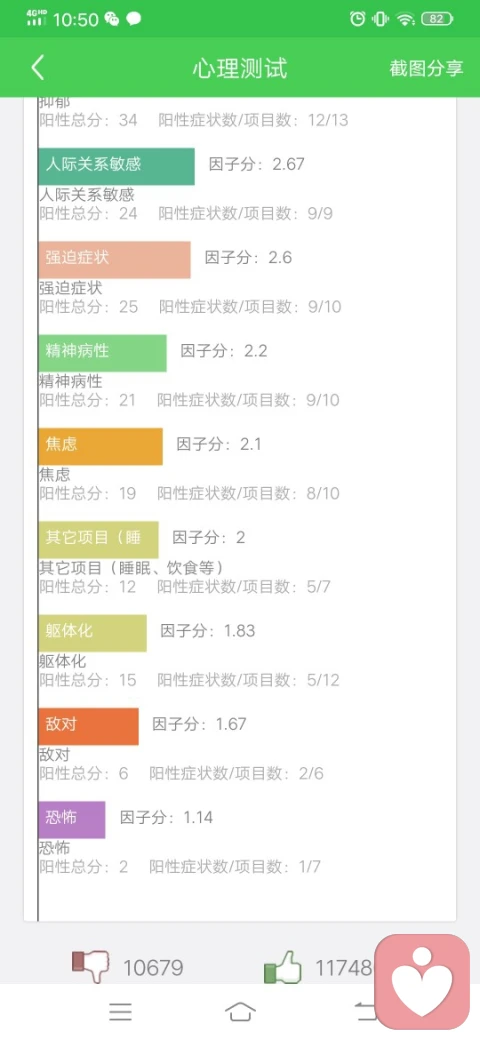Image resolution: width=480 pixels, height=1040 pixels.
Task: Tap the back arrow in header
Action: coord(38,68)
